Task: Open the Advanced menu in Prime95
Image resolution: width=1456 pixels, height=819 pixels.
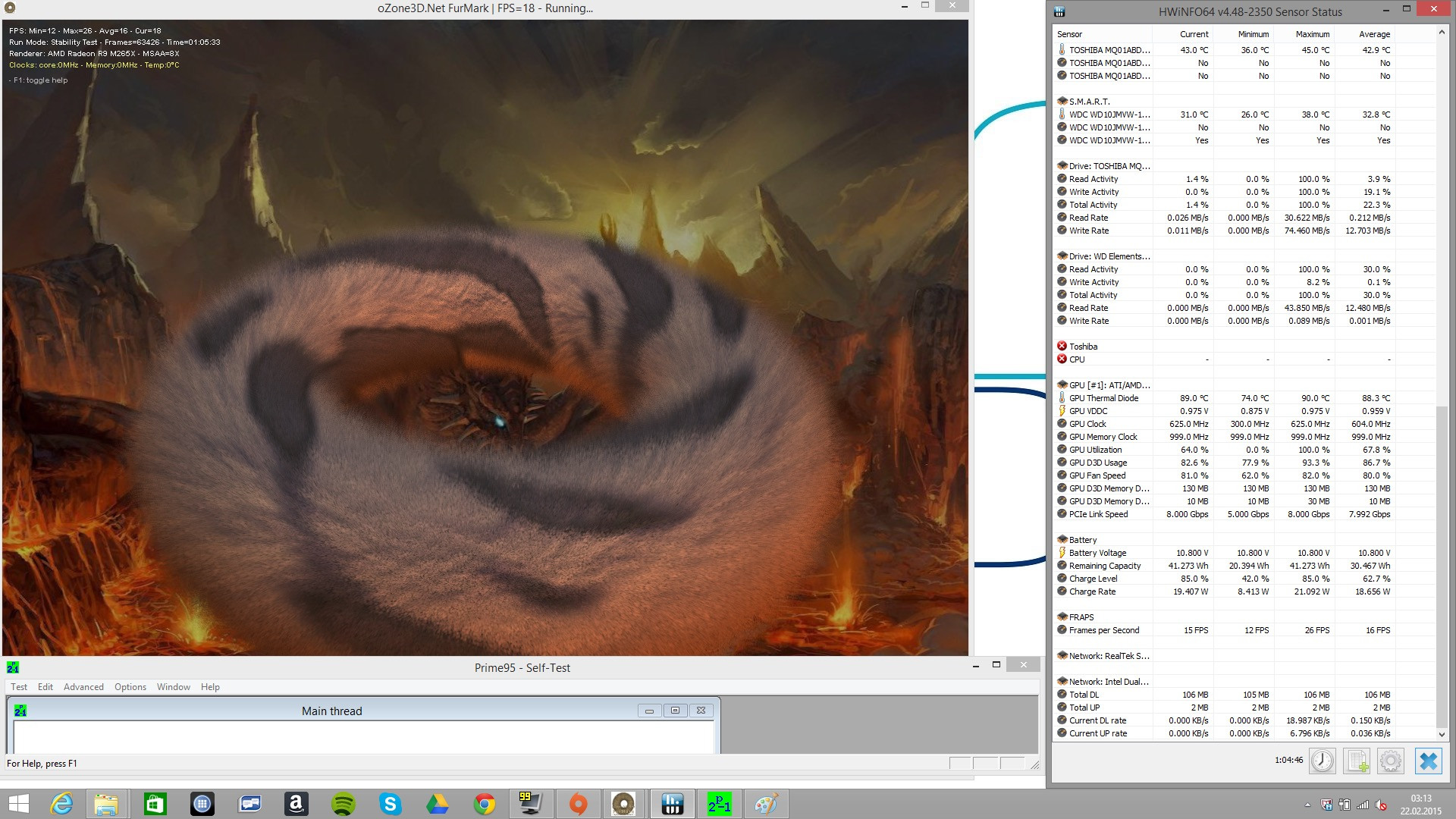Action: (x=83, y=687)
